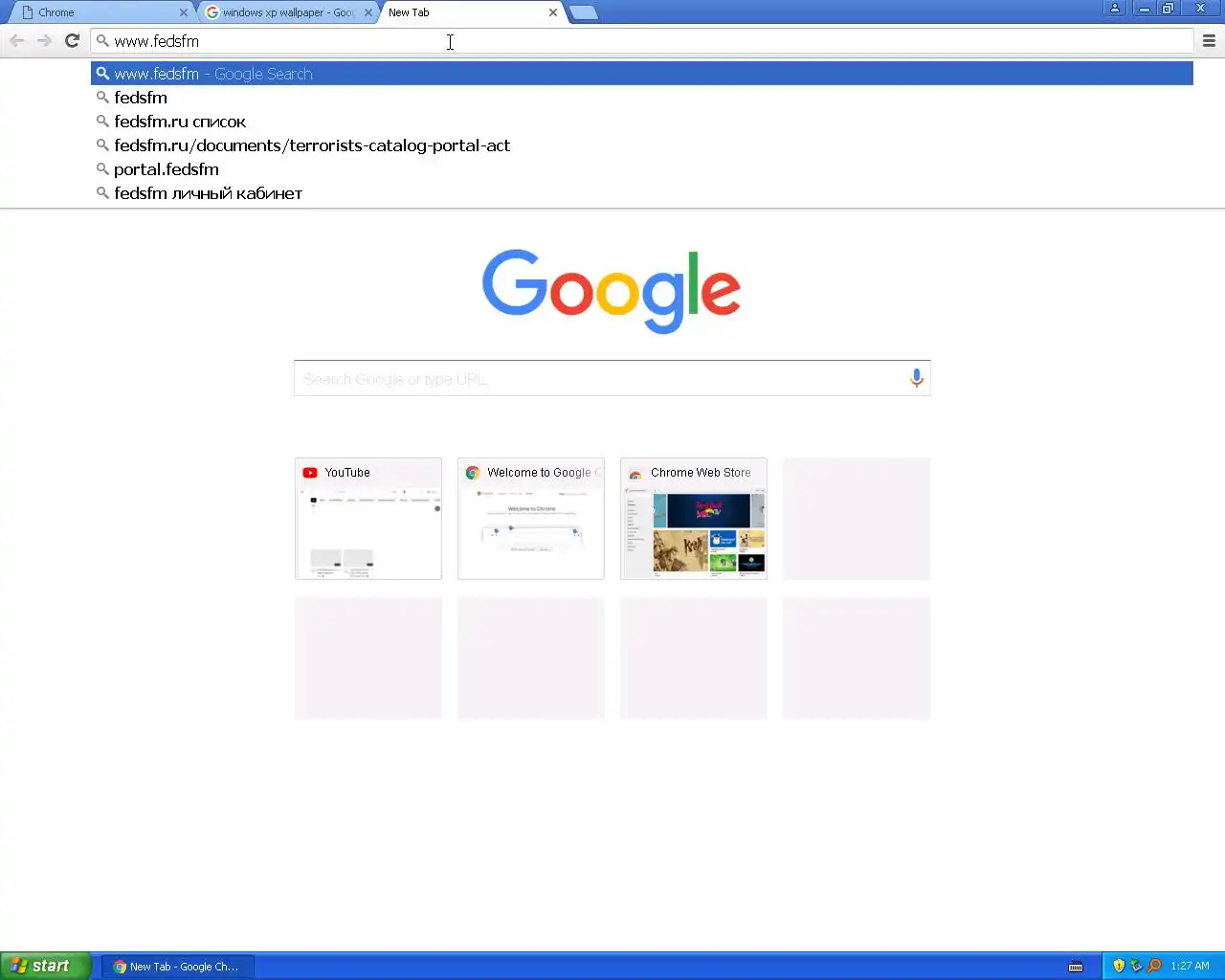Click the search icon in the address bar

[102, 40]
